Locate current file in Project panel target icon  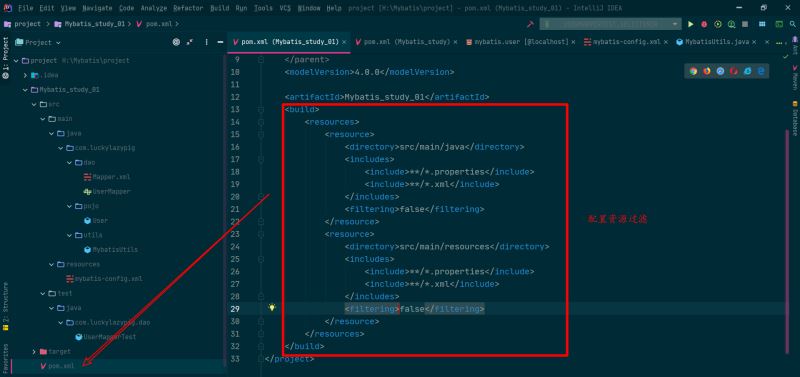coord(177,42)
